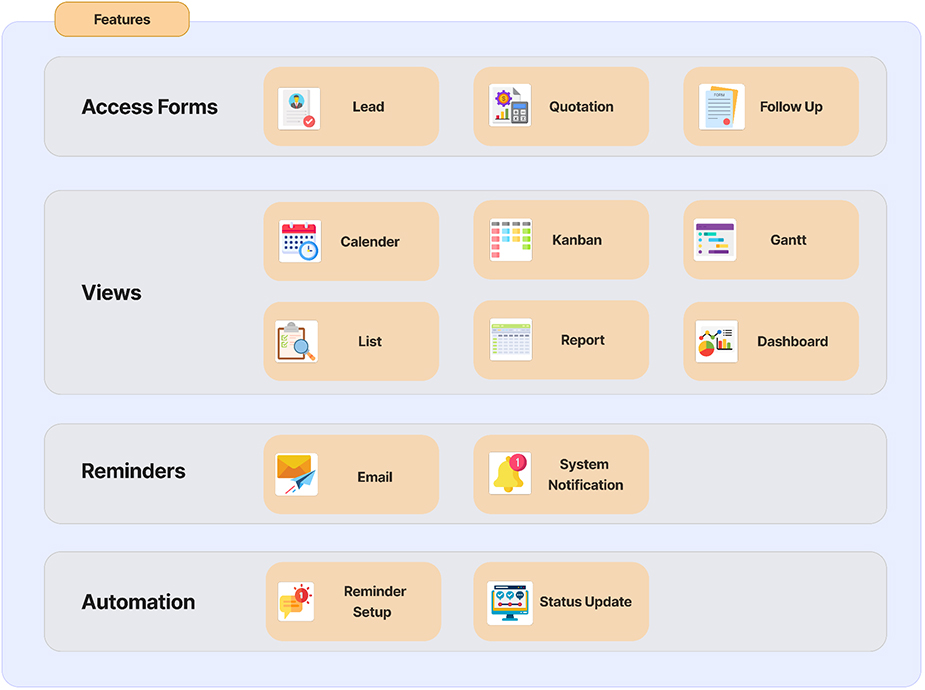Screen dimensions: 925x690
Task: Open the Status Update monitor icon
Action: [509, 603]
